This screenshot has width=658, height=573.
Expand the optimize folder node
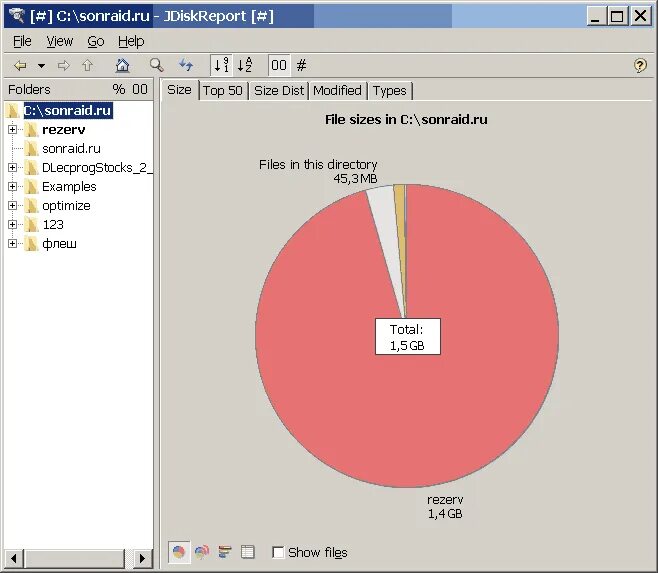(x=12, y=206)
